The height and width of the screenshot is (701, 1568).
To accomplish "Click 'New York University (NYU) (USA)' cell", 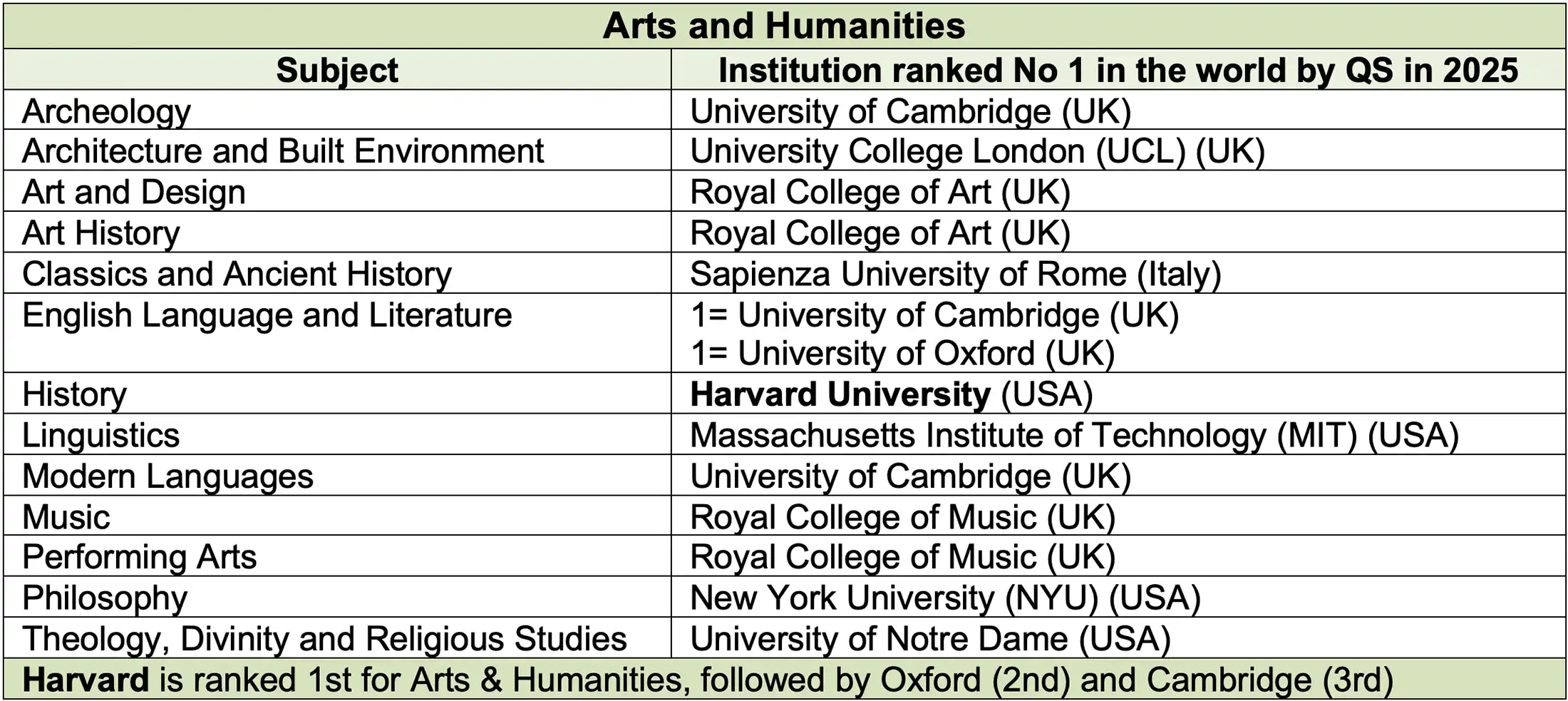I will 945,598.
